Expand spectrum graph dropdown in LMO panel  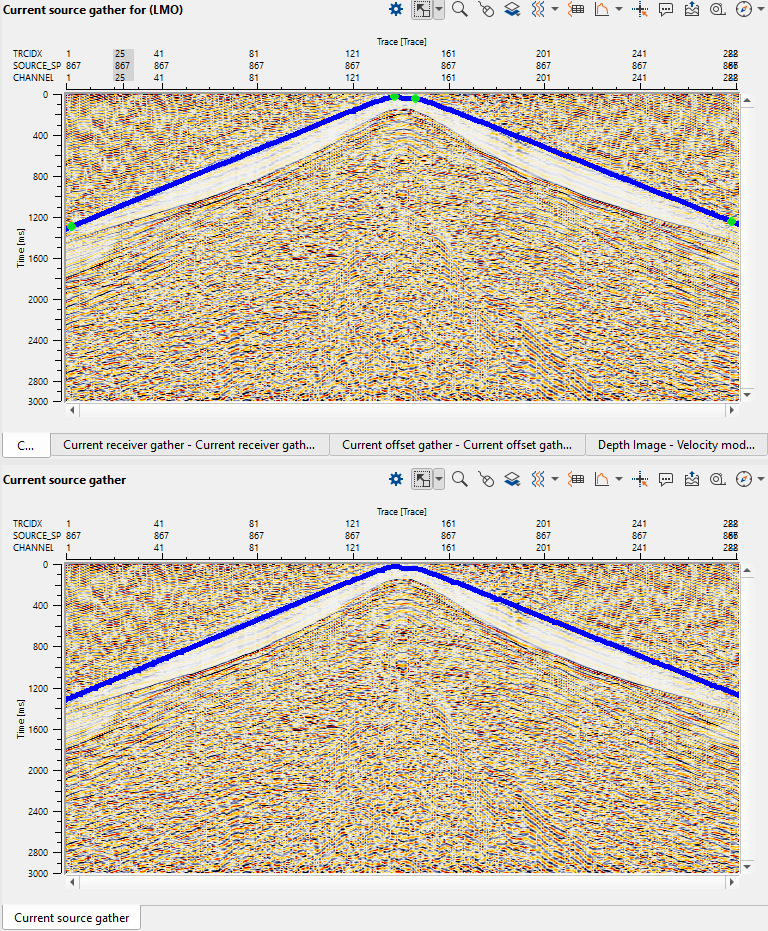(618, 10)
